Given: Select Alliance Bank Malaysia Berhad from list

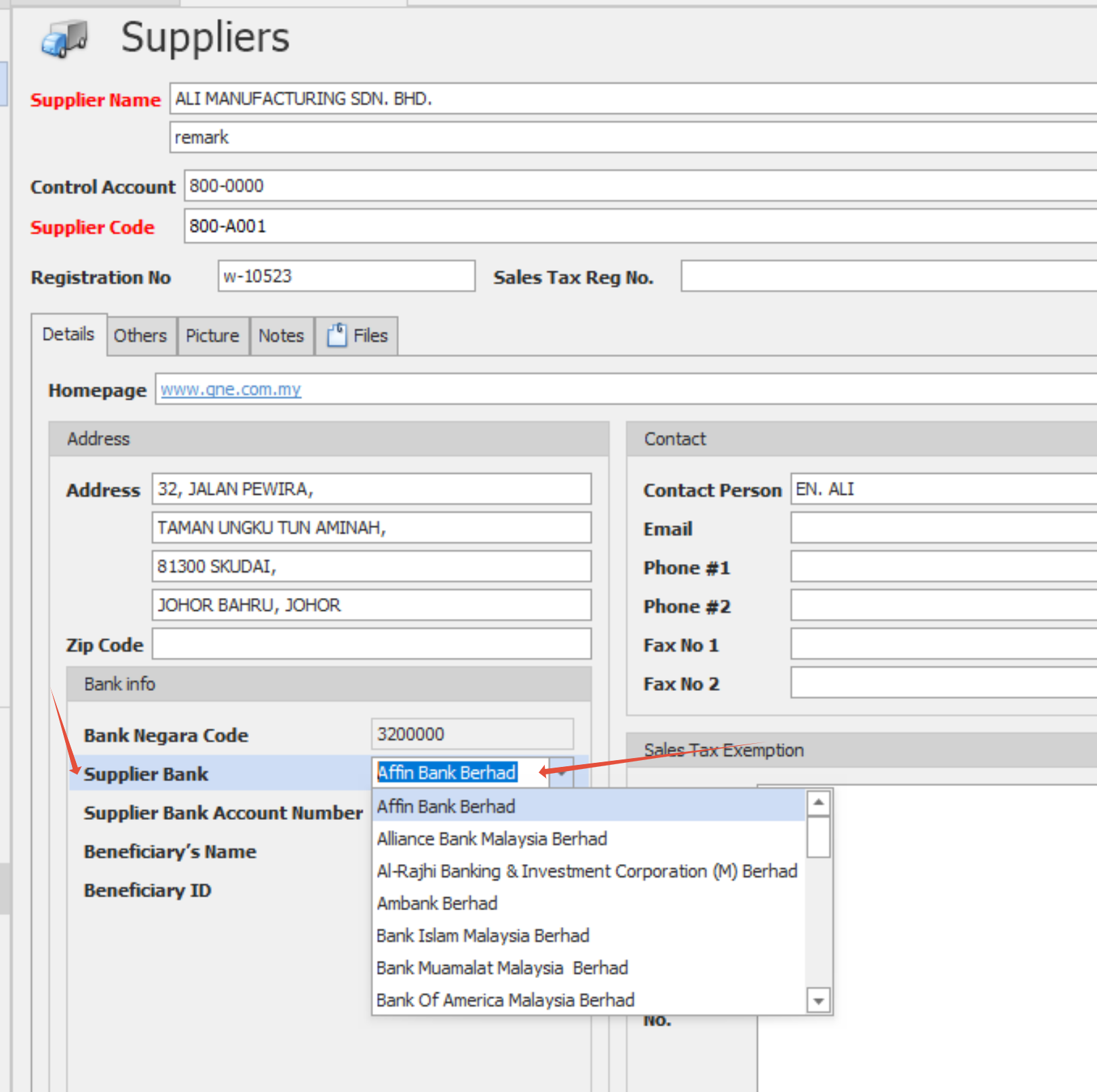Looking at the screenshot, I should click(589, 839).
